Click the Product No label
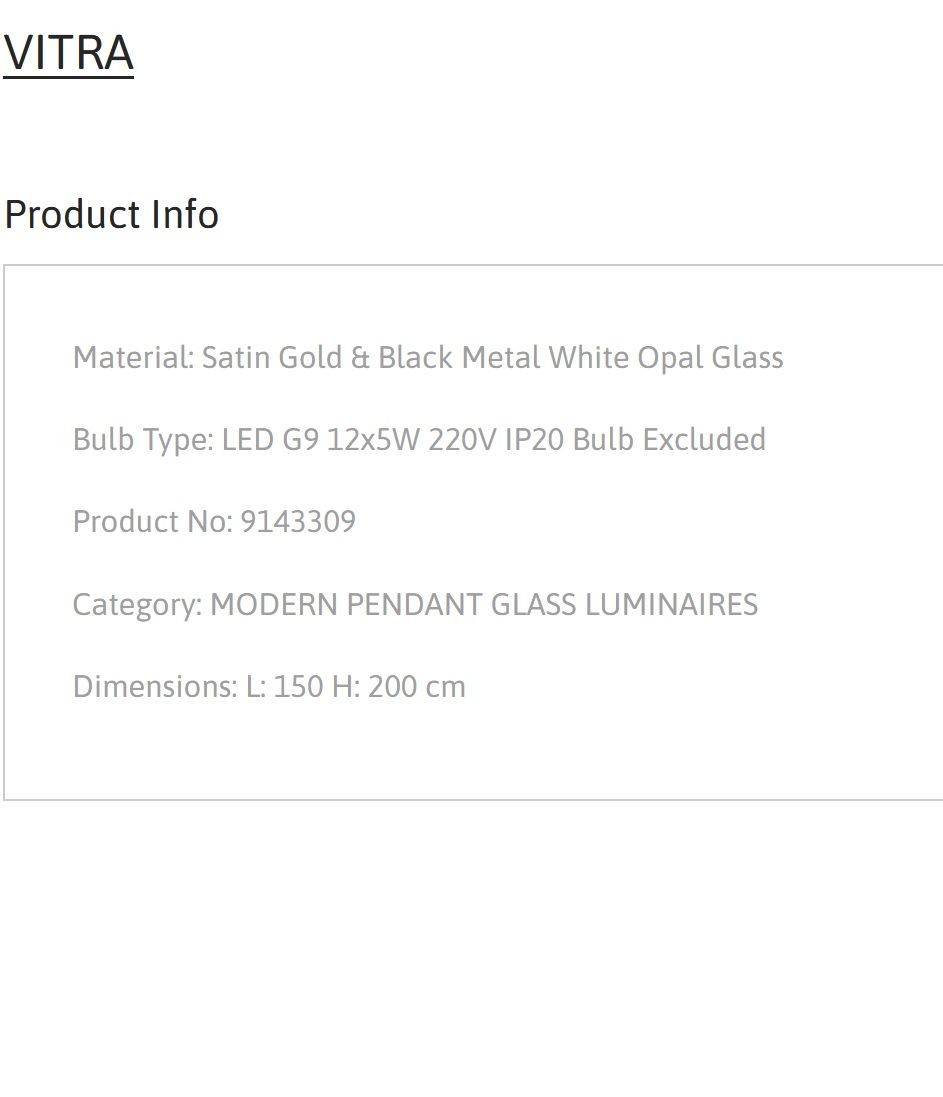 [153, 522]
